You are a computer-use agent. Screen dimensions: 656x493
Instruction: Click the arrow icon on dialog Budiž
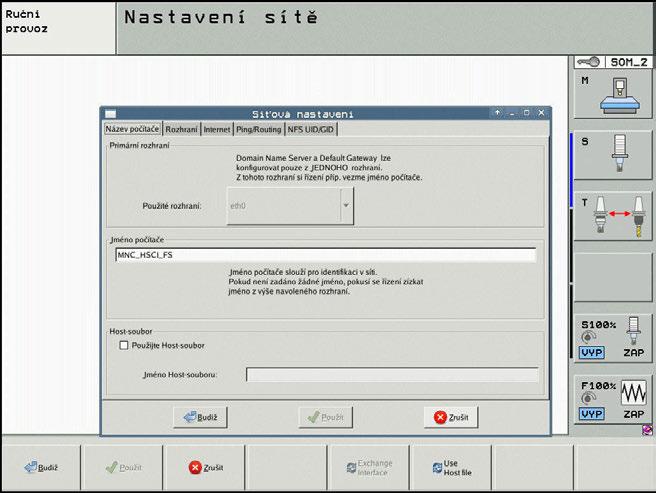190,417
